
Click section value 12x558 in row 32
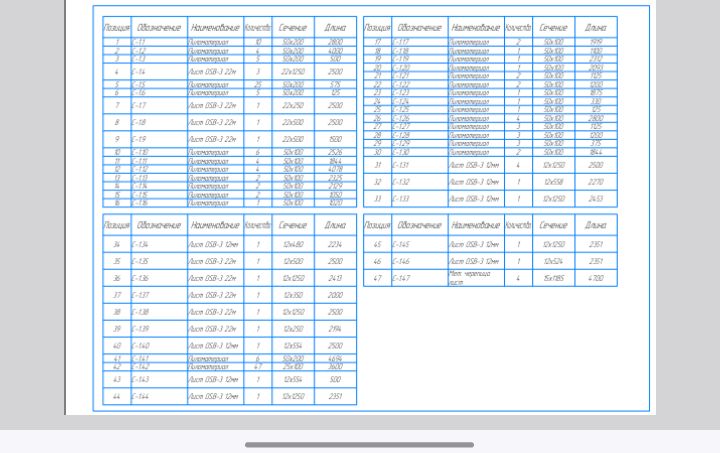coord(553,182)
